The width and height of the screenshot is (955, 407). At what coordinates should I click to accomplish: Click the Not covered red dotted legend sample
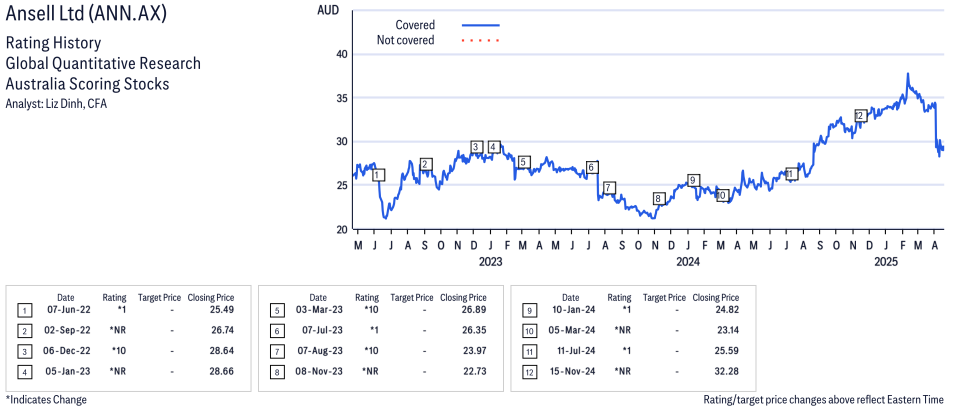481,41
